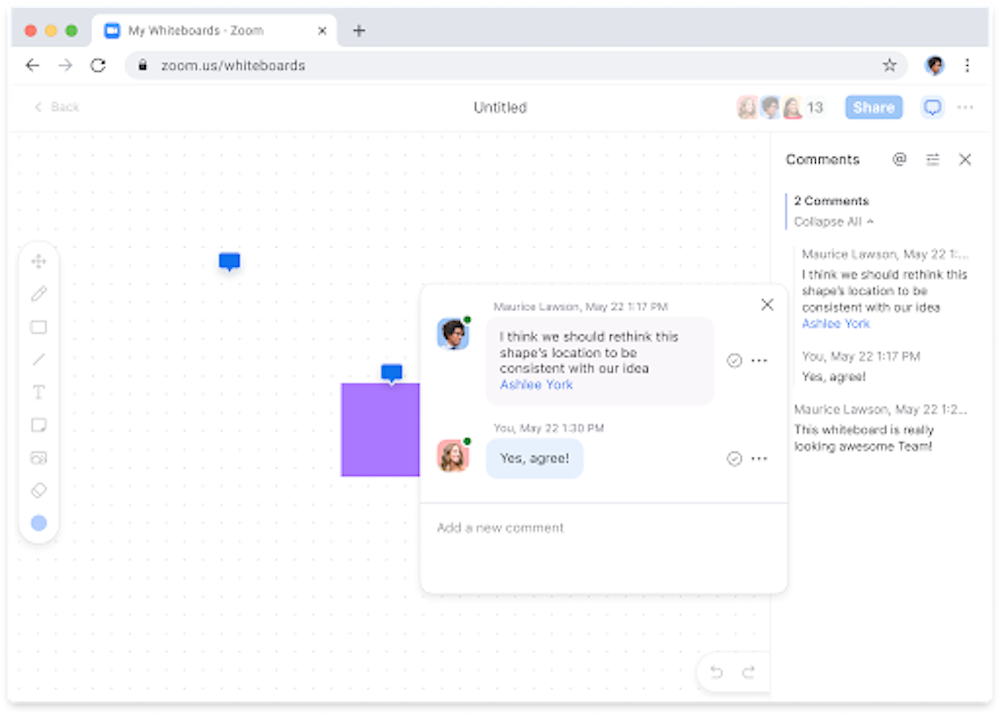
Task: Click Ashlee York link in Comments panel
Action: click(x=835, y=324)
